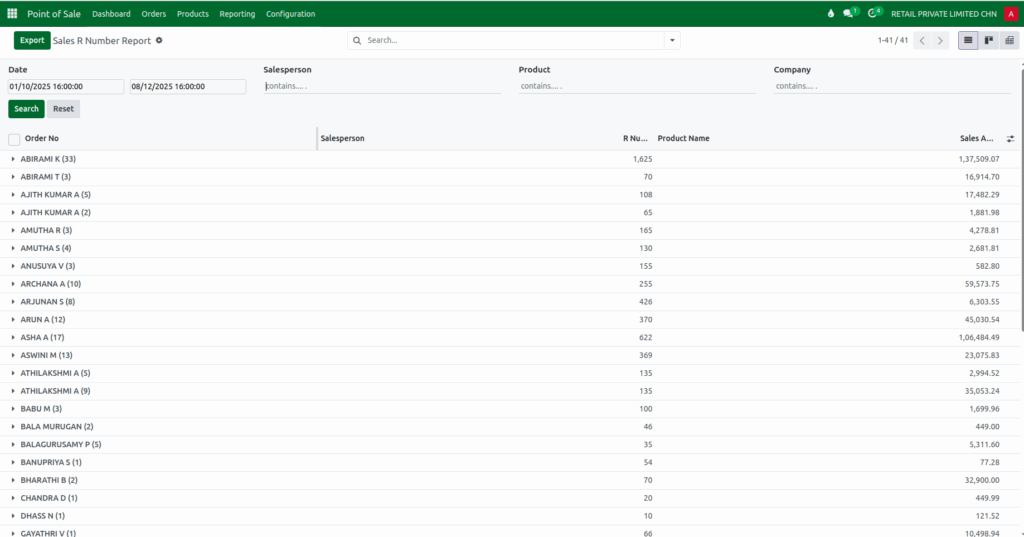The height and width of the screenshot is (537, 1024).
Task: Click the CHANDRA D (1) row
Action: click(x=509, y=498)
